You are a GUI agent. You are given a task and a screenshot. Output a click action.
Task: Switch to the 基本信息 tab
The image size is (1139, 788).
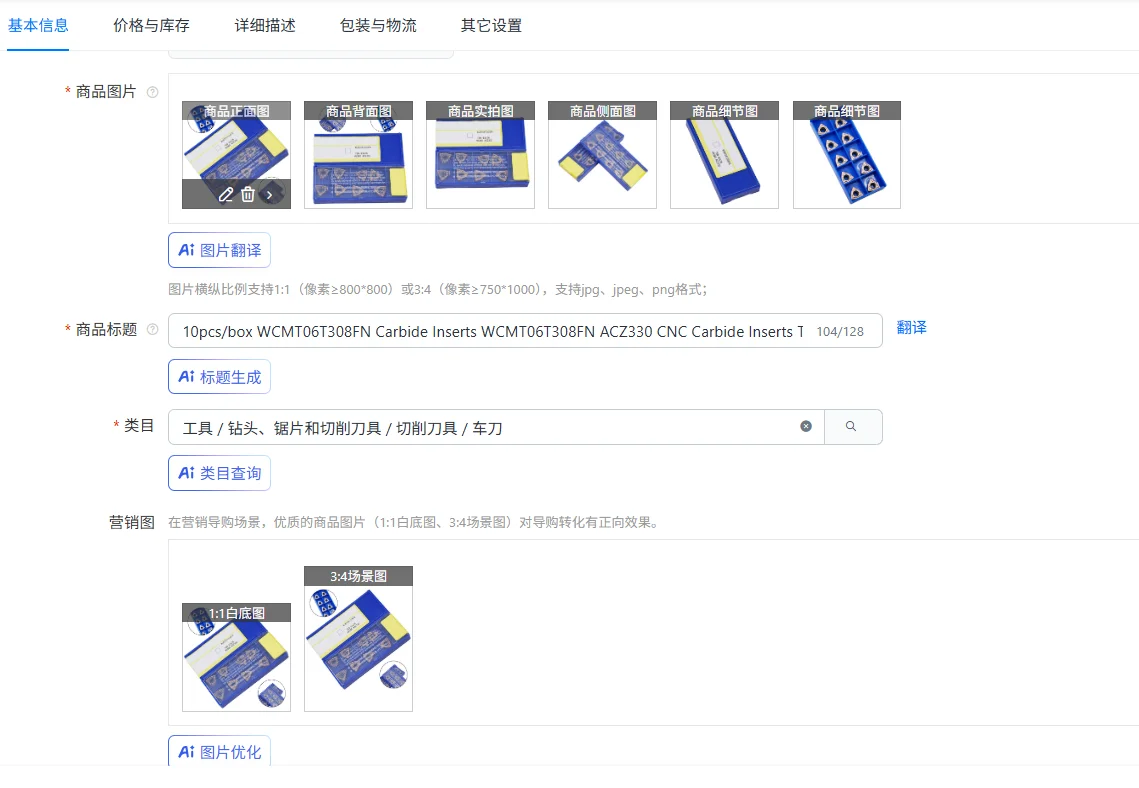(x=38, y=25)
